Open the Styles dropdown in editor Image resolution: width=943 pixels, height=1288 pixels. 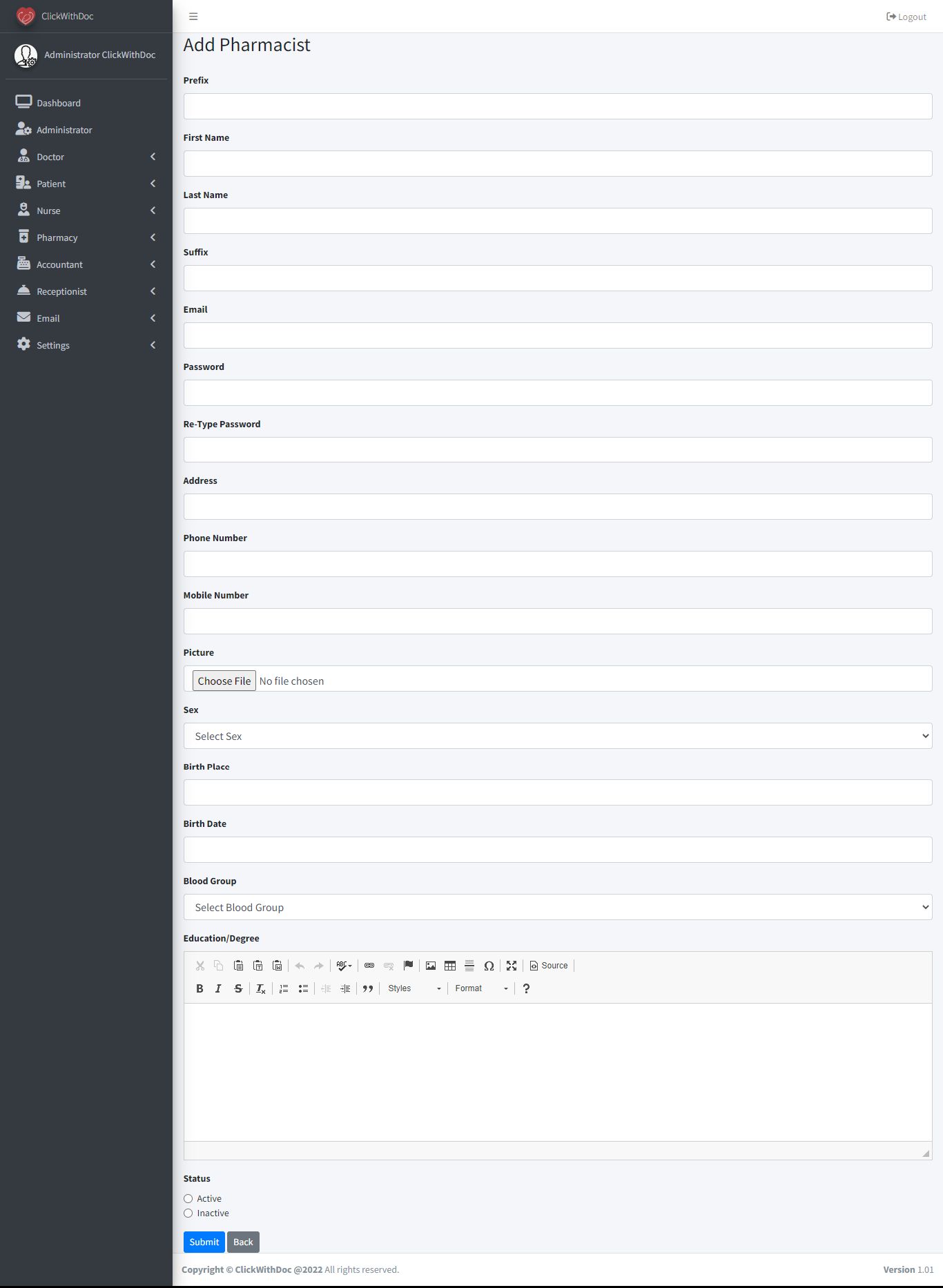pyautogui.click(x=414, y=988)
